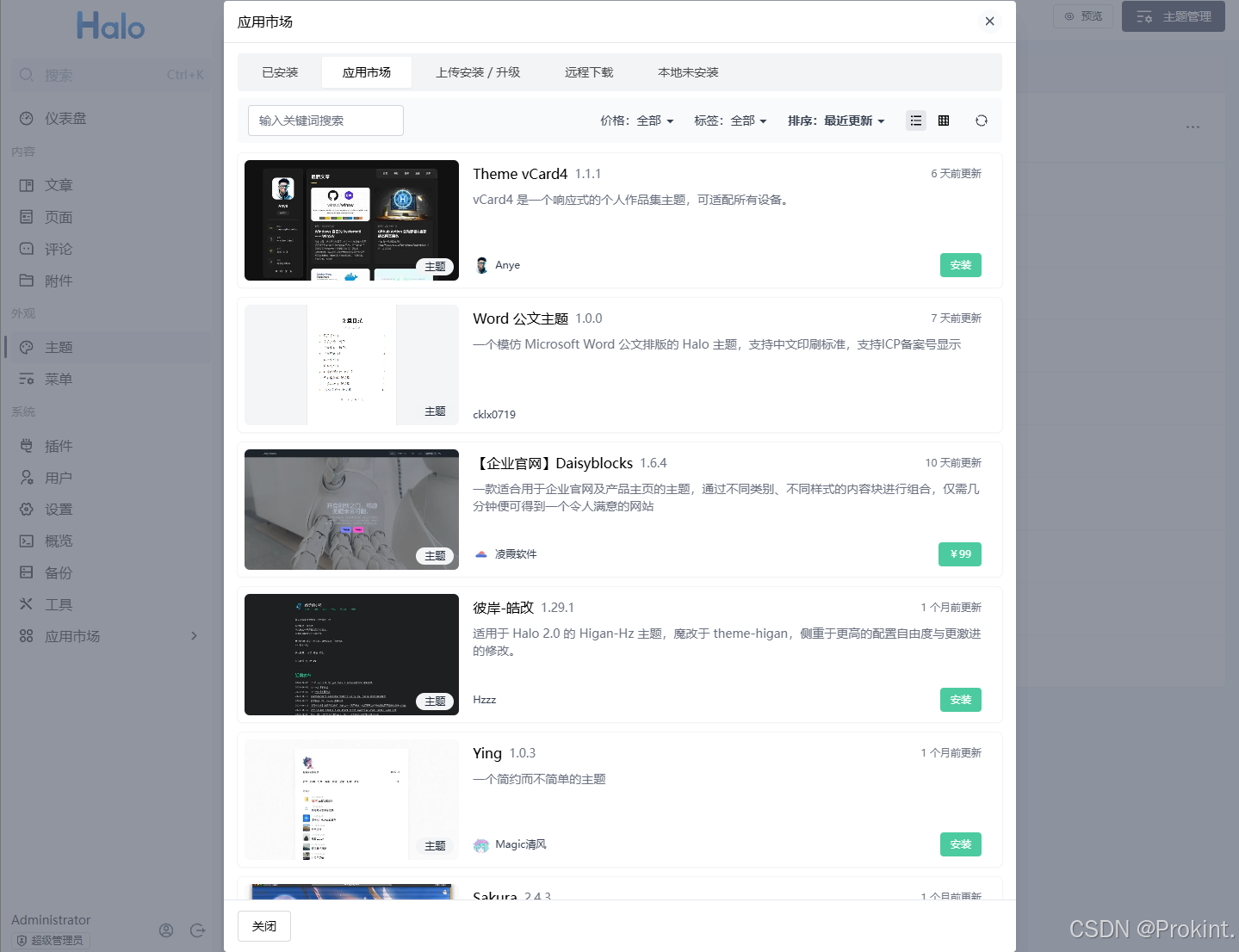Viewport: 1239px width, 952px height.
Task: Open the 仪表盘 dashboard icon
Action: tap(27, 119)
